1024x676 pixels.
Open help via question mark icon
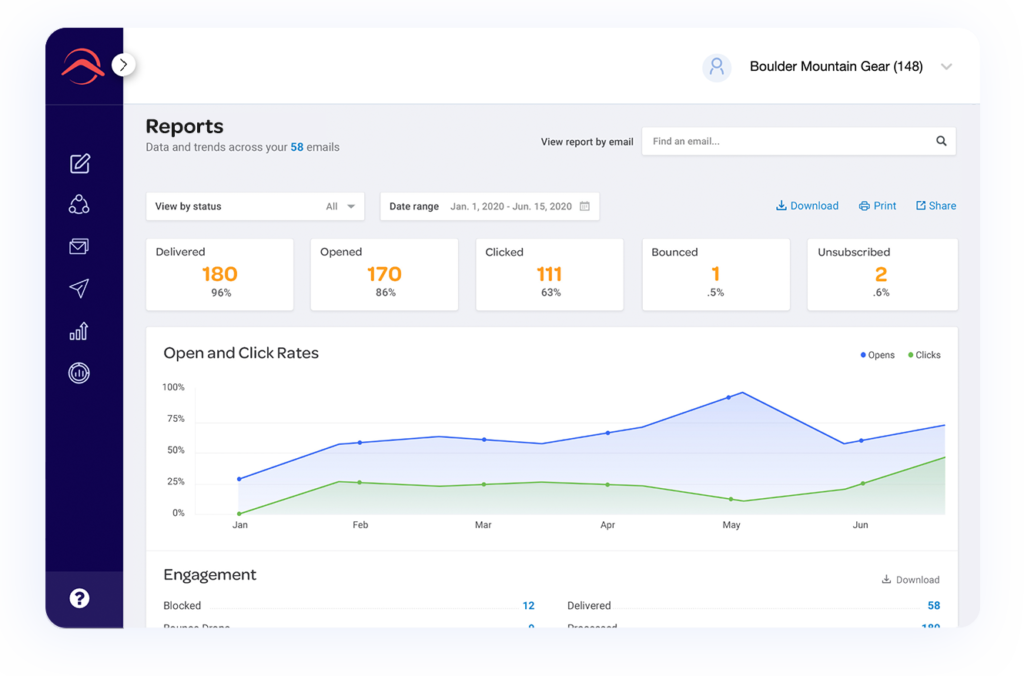[79, 599]
